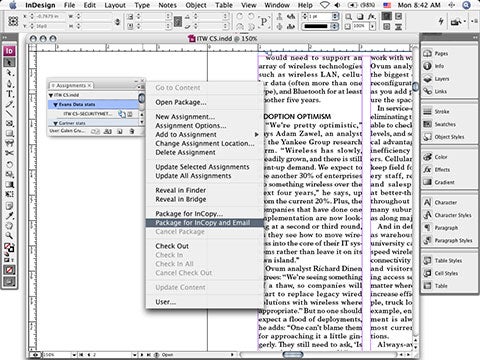Click the horizontal scrollbar thumb at bottom
Viewport: 480px width, 360px height.
click(x=293, y=355)
